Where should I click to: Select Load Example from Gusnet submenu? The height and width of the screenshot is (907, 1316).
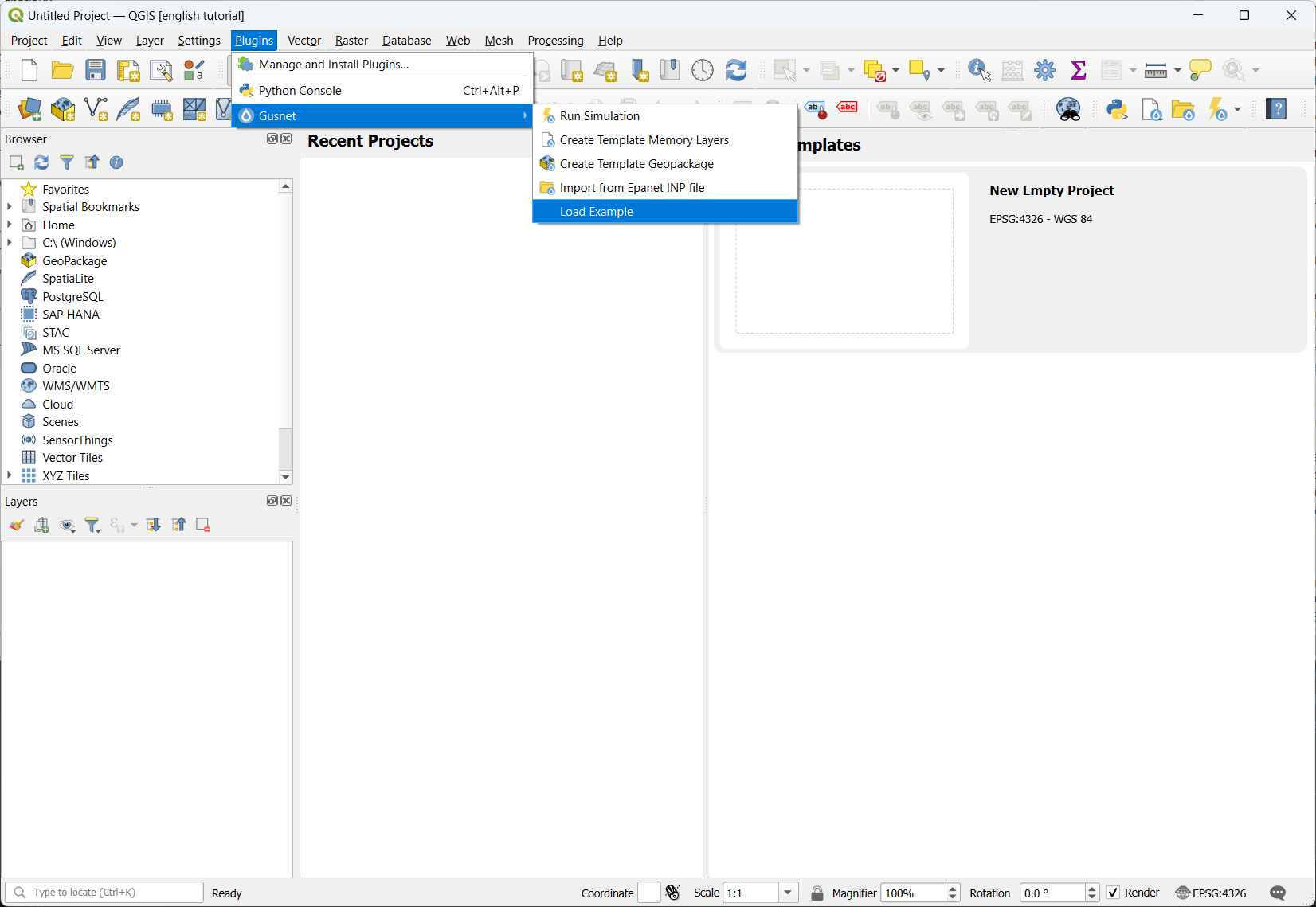tap(596, 212)
